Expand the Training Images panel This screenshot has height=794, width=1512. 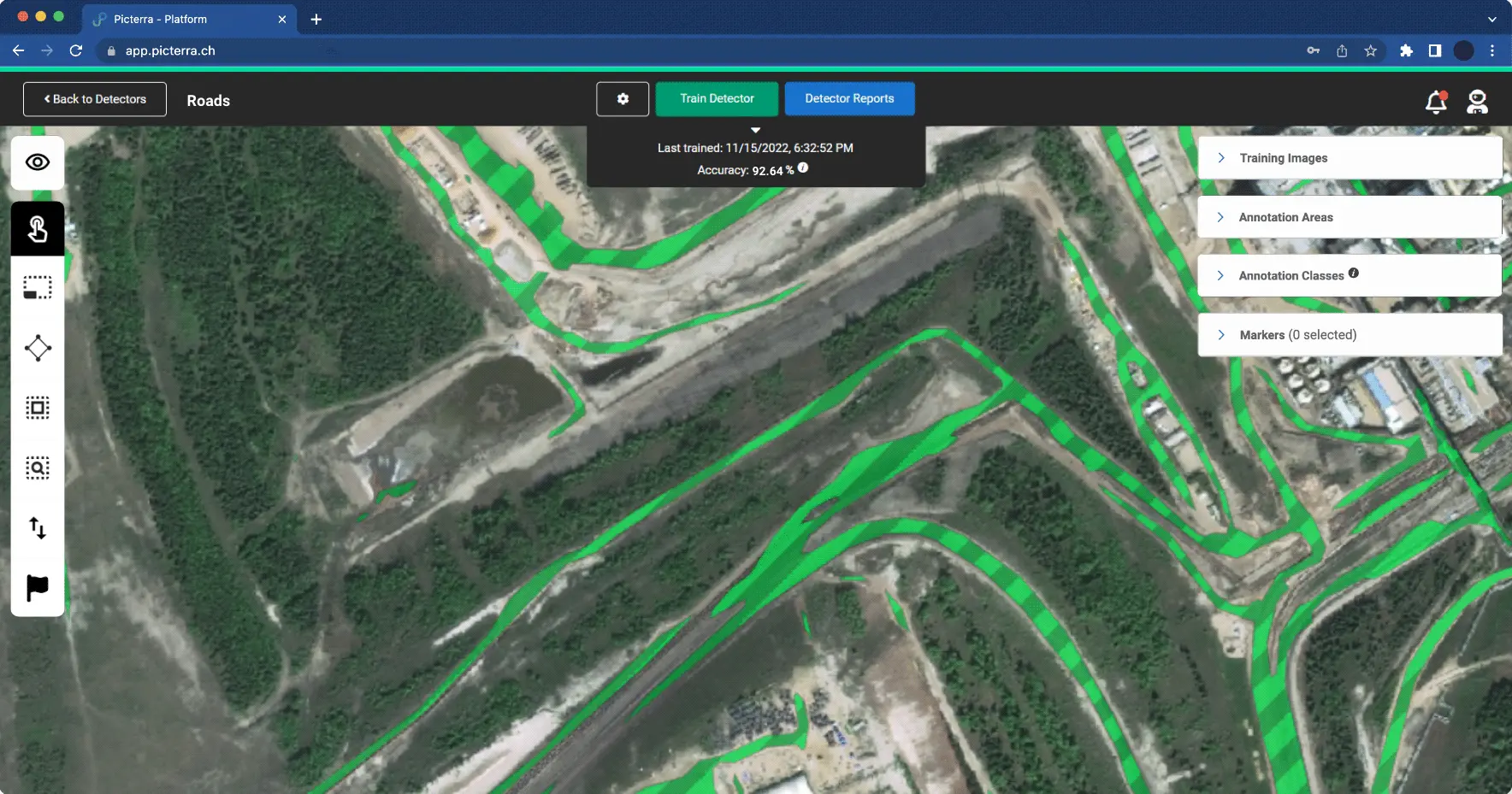click(x=1350, y=158)
